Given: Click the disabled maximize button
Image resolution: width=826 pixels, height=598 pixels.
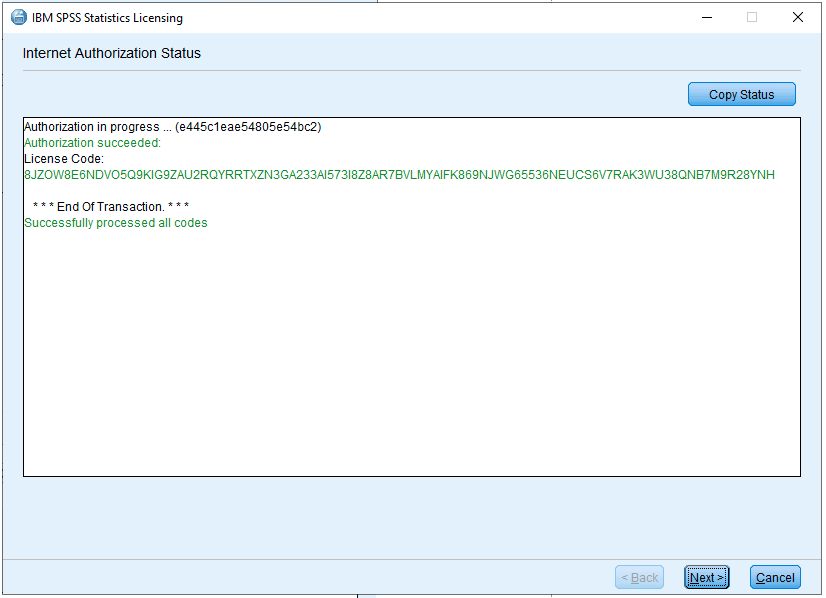Looking at the screenshot, I should [x=752, y=17].
